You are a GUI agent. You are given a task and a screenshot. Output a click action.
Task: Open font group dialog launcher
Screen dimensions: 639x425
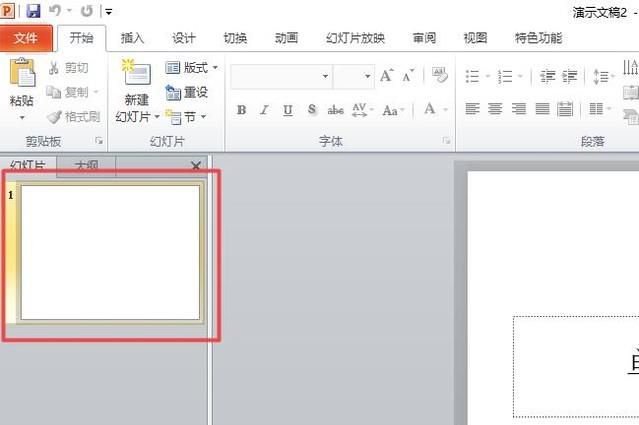point(446,141)
